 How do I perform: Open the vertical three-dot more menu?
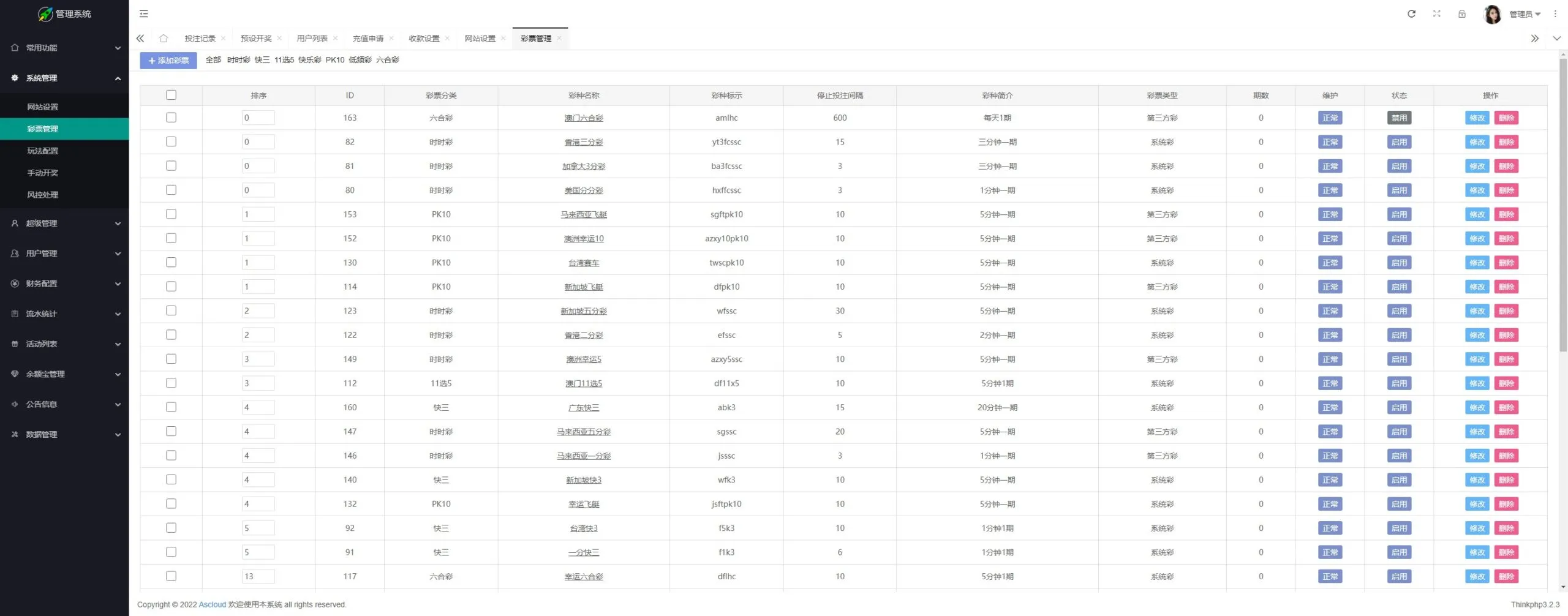pos(1555,13)
